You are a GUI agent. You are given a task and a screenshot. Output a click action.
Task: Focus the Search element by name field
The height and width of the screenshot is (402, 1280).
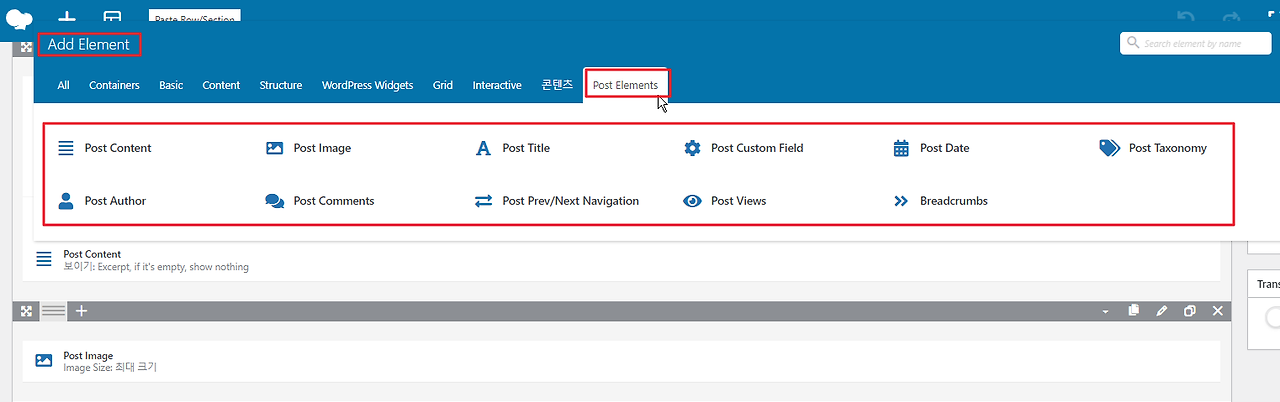[x=1195, y=43]
